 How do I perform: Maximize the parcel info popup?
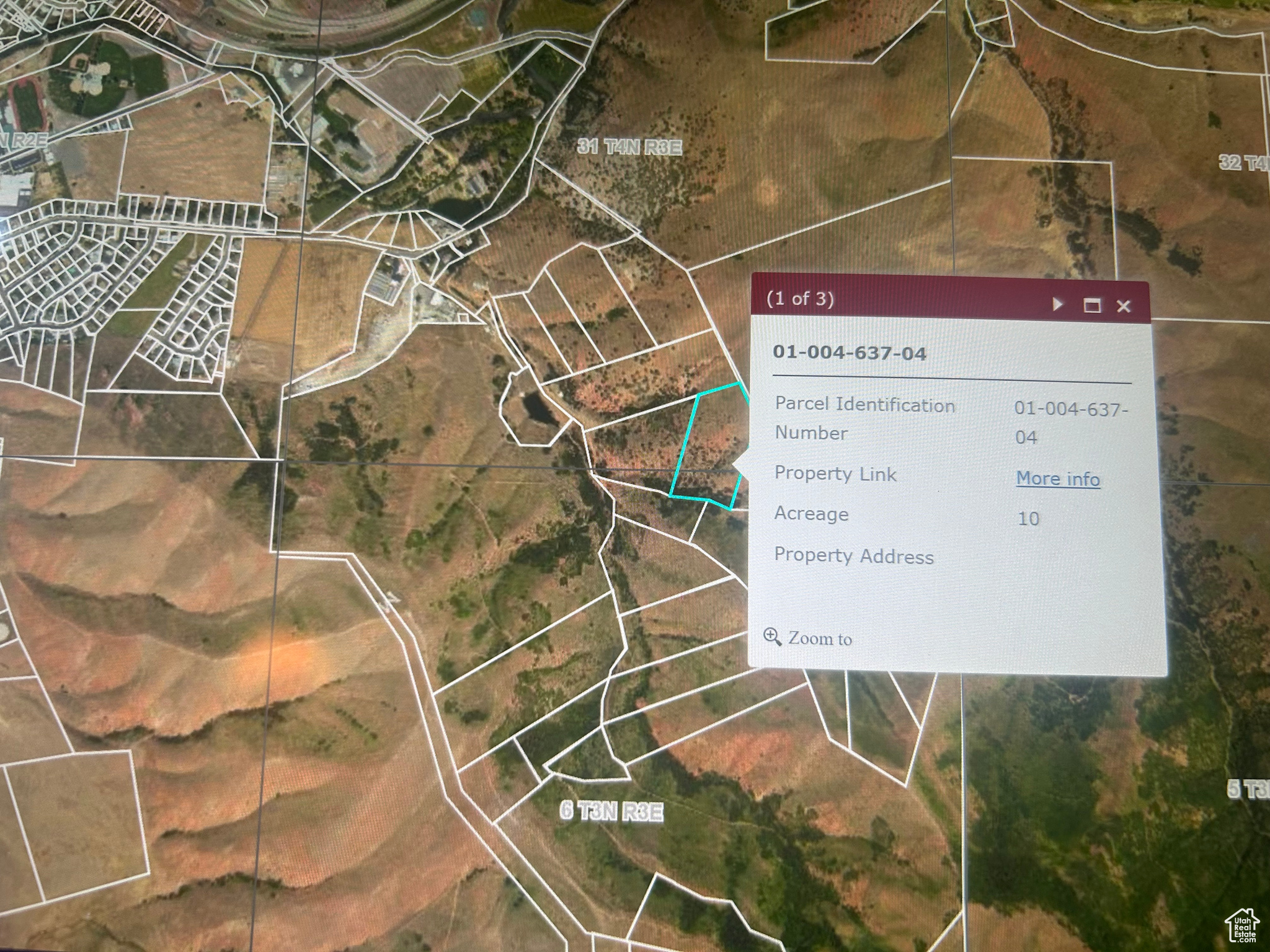click(x=1092, y=305)
